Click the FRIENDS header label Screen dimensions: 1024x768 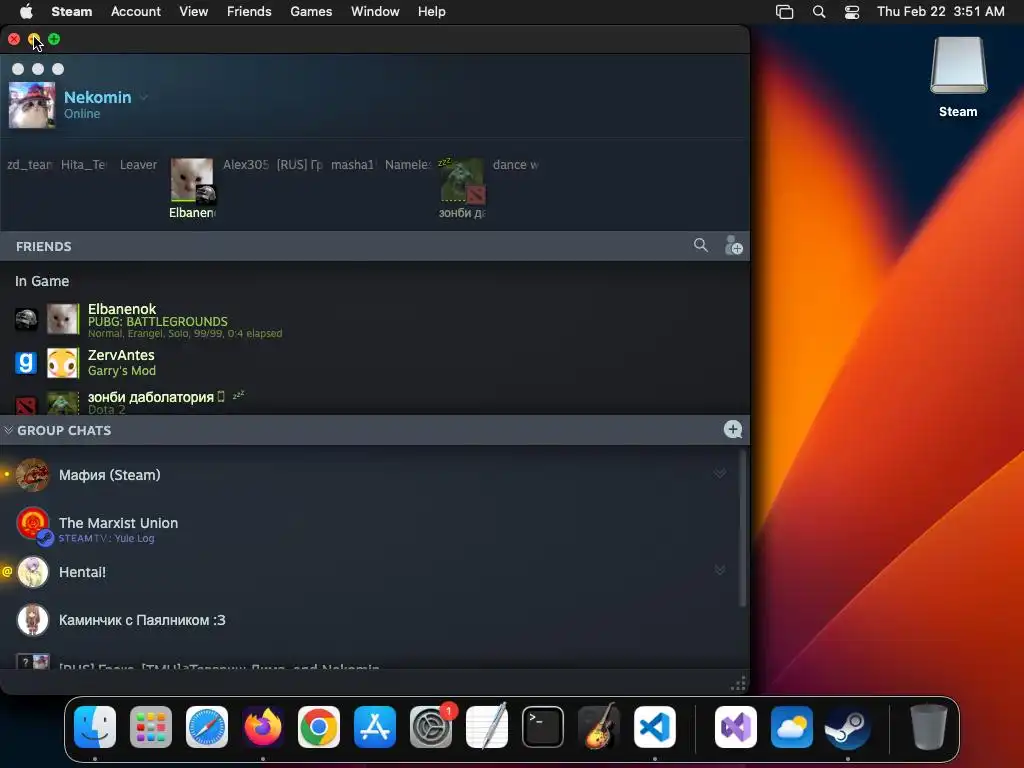tap(44, 246)
